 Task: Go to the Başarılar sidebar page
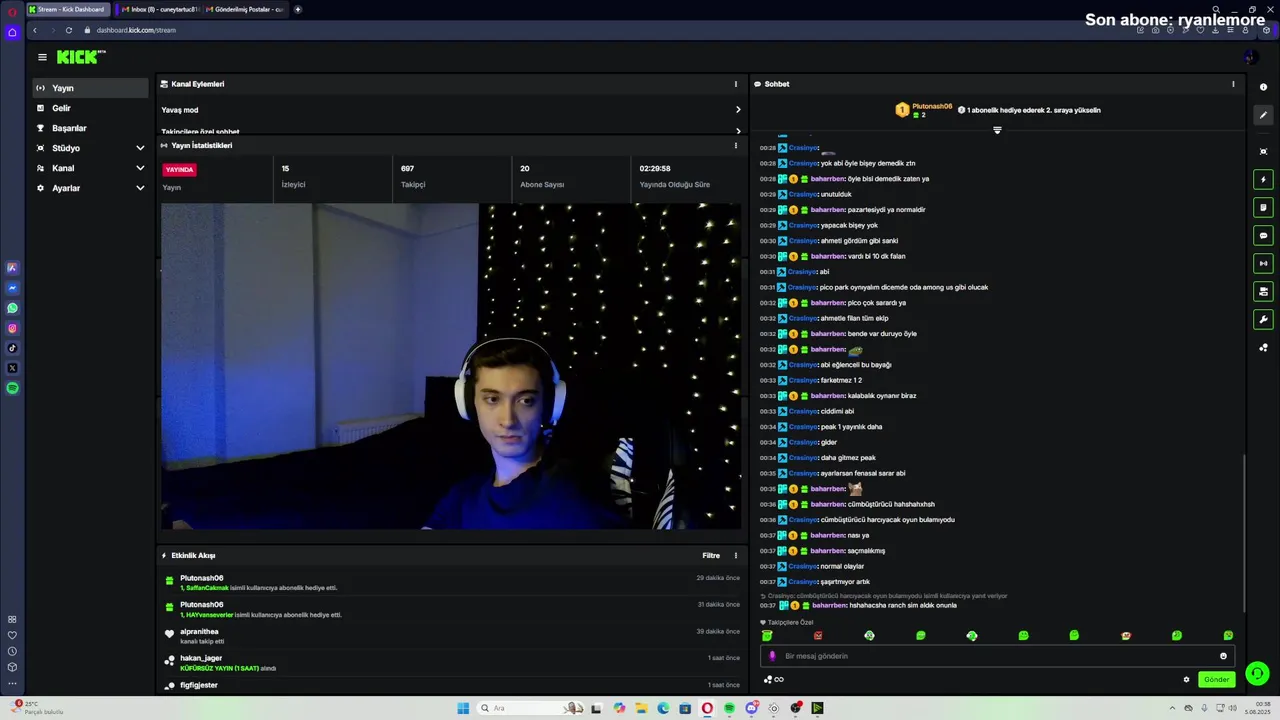(x=90, y=128)
